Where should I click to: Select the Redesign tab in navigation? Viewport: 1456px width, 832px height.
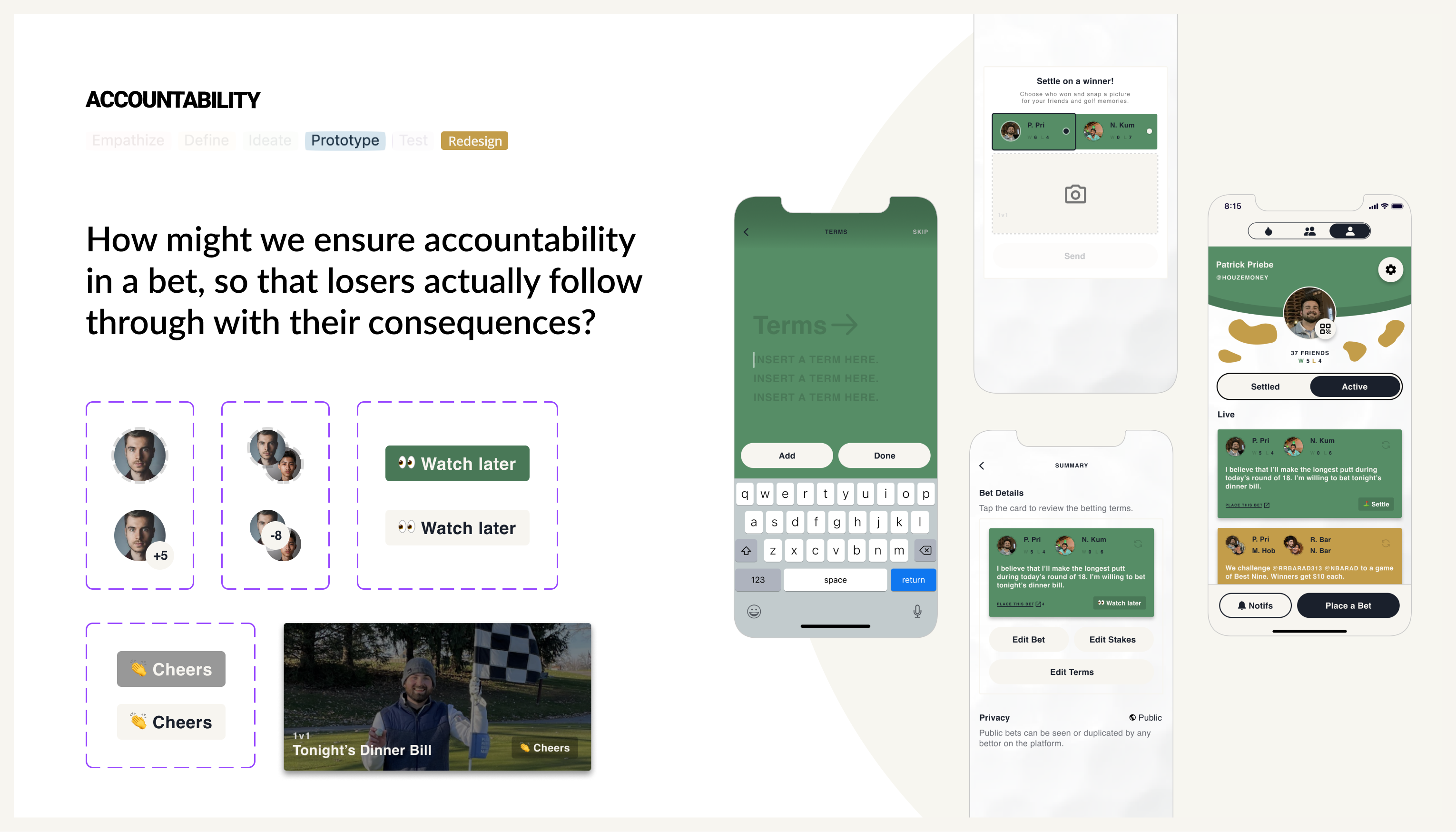(473, 140)
